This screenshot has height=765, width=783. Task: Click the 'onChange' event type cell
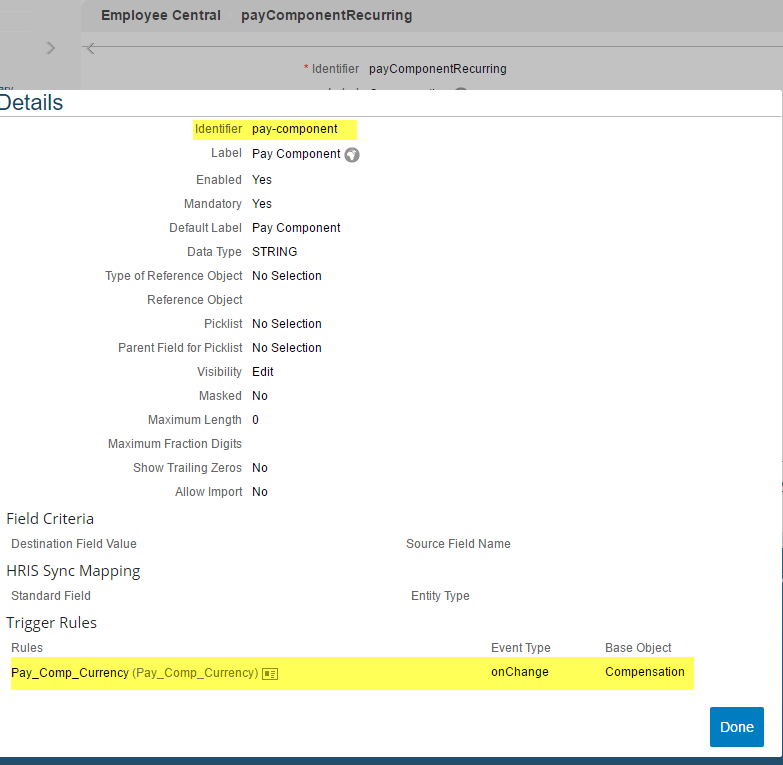tap(520, 672)
